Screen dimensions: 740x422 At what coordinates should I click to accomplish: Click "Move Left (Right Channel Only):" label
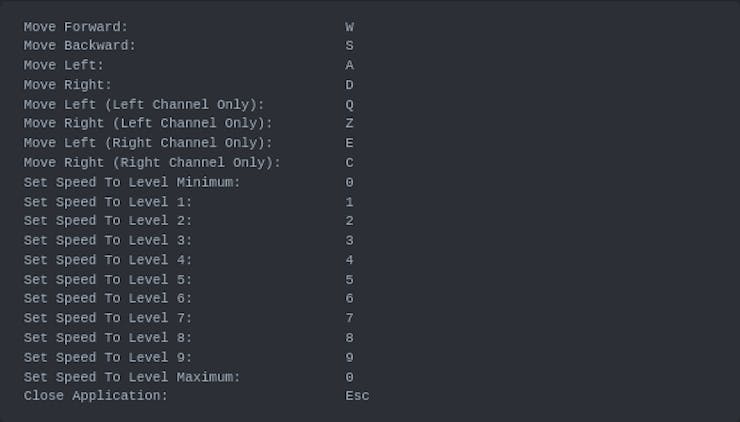(x=148, y=143)
